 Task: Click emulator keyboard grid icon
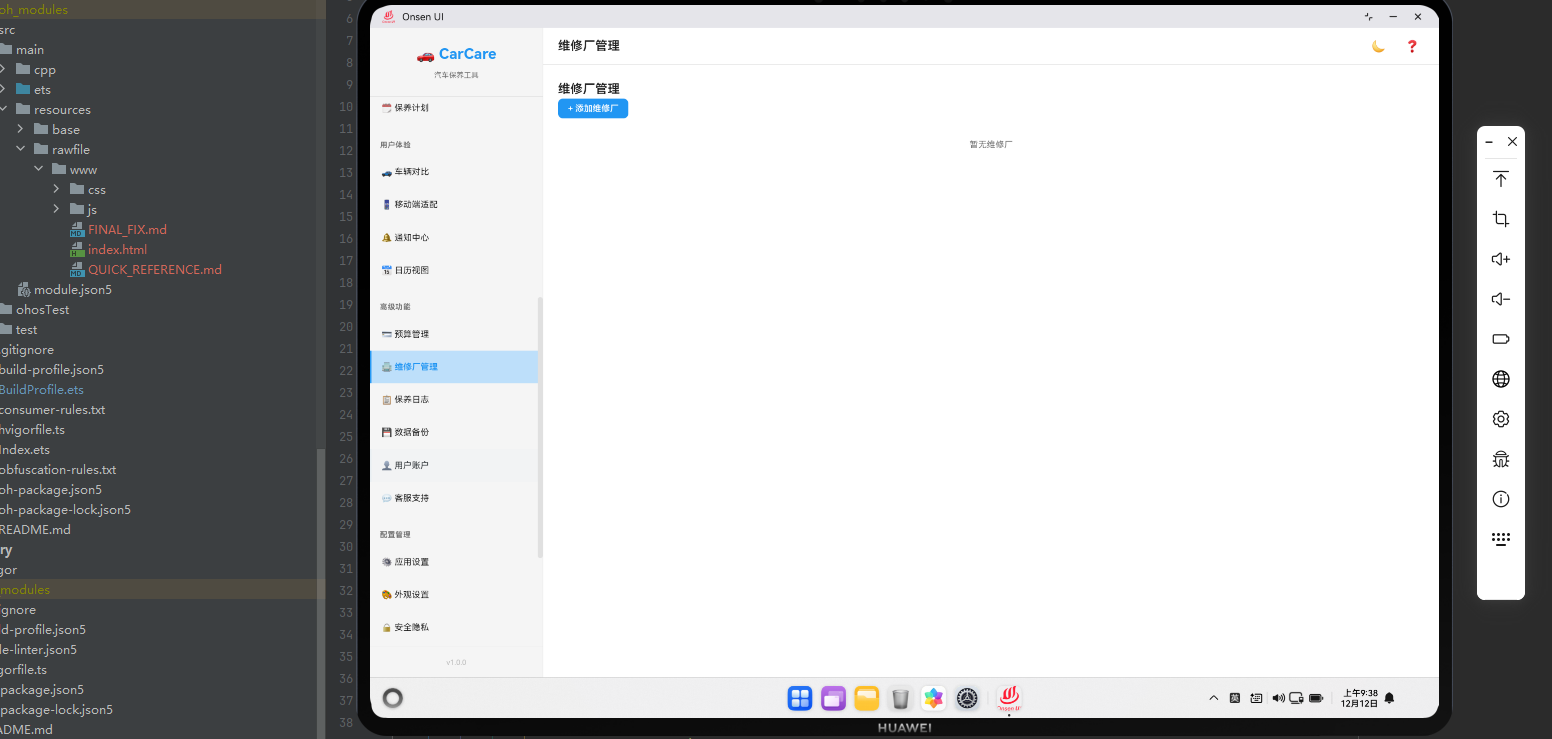point(1500,539)
